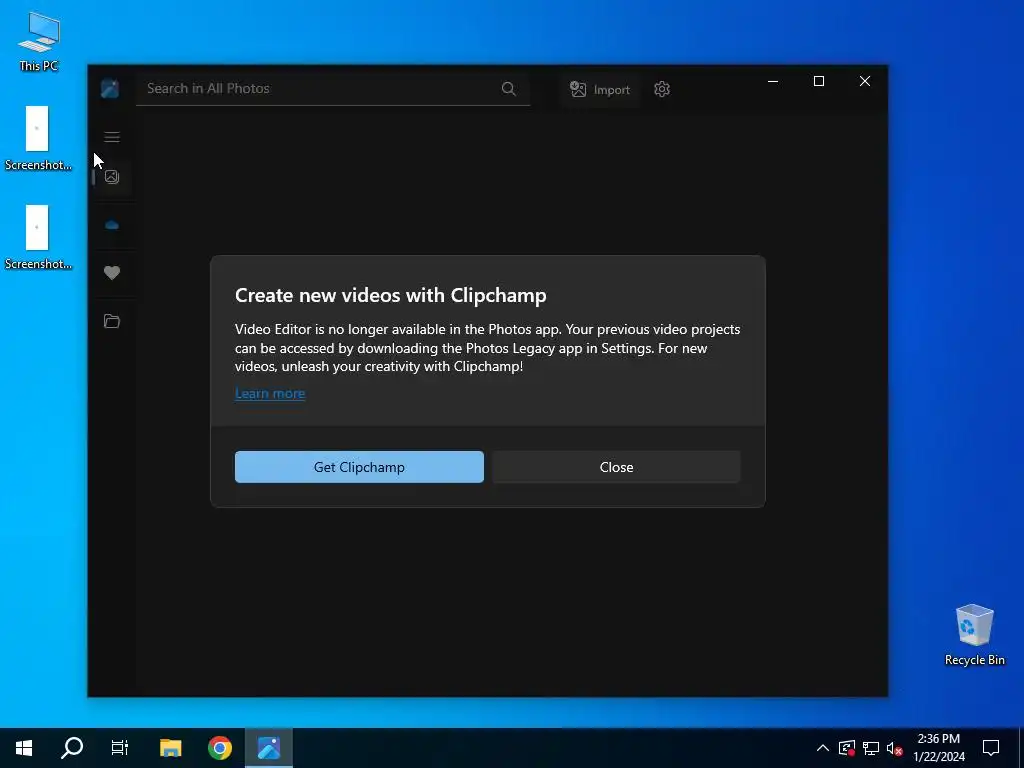Click the search magnifier icon in Photos

coord(509,89)
